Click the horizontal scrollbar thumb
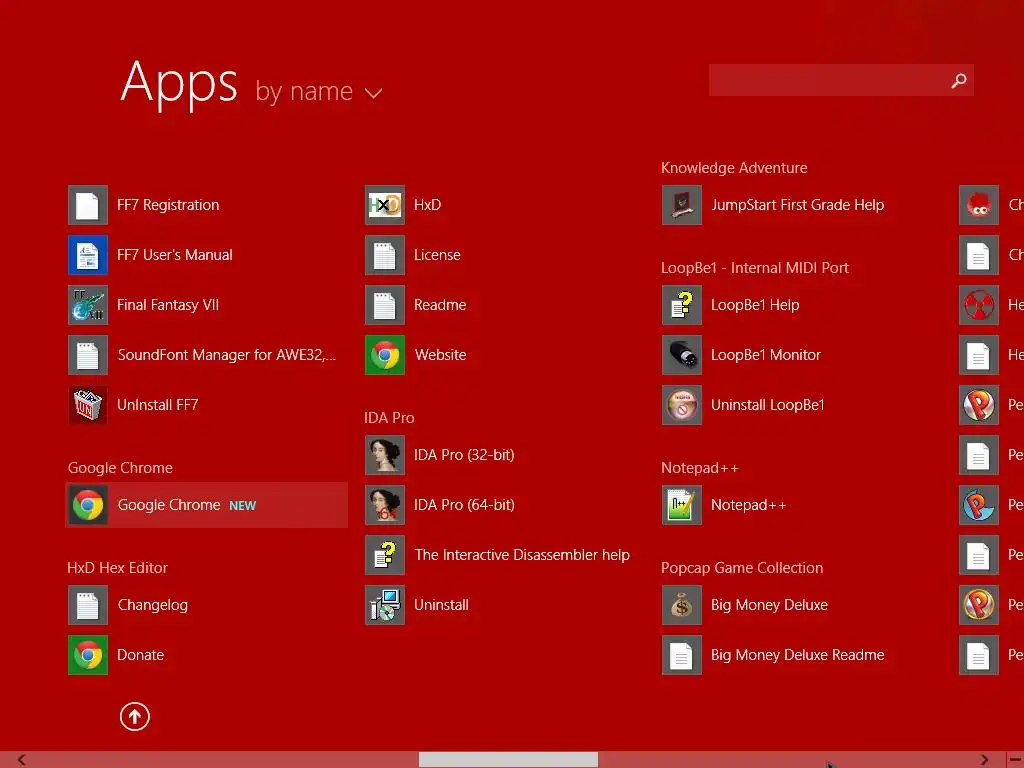The image size is (1024, 768). tap(508, 760)
